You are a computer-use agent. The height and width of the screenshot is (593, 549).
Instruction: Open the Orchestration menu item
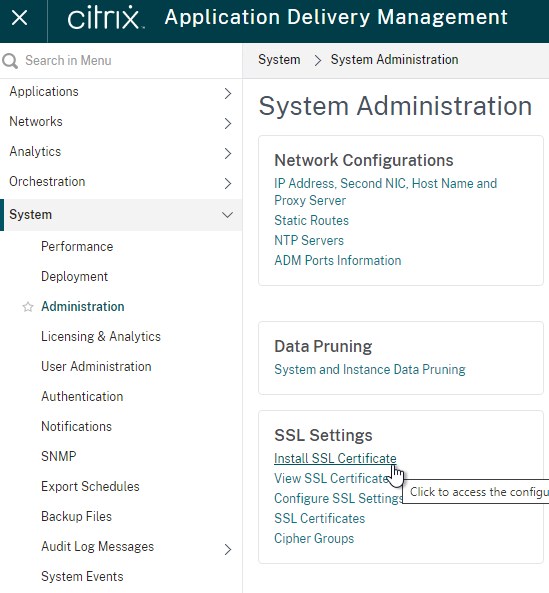(47, 182)
